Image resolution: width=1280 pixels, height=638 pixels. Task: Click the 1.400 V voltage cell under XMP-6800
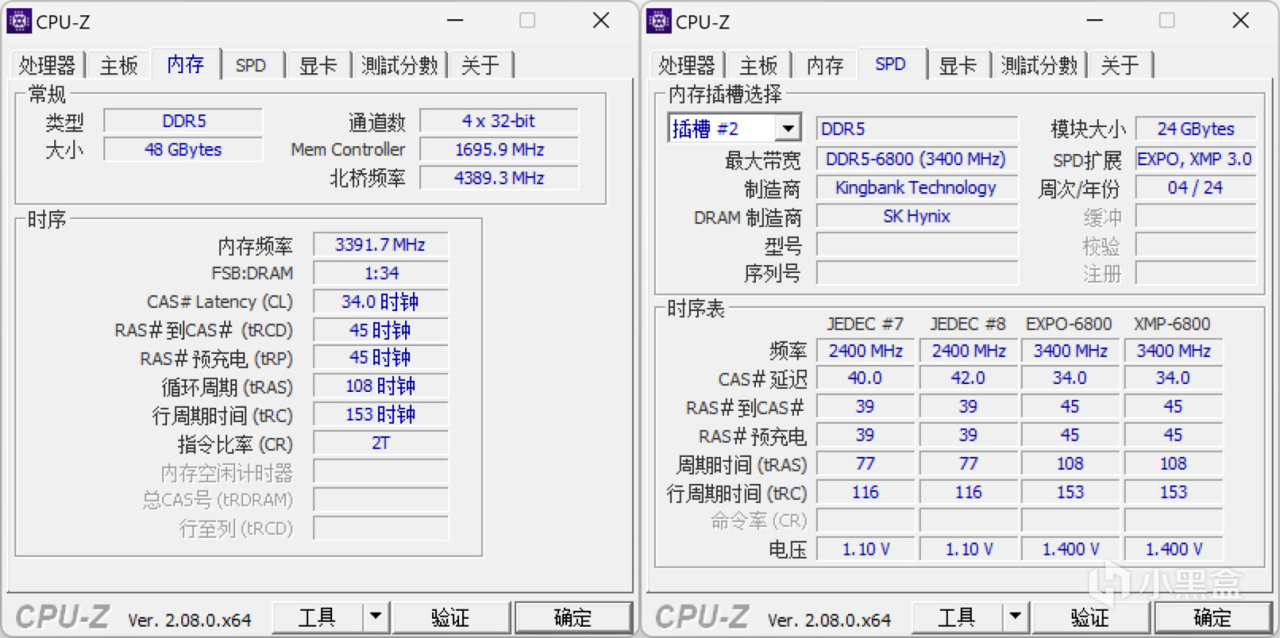click(1173, 549)
